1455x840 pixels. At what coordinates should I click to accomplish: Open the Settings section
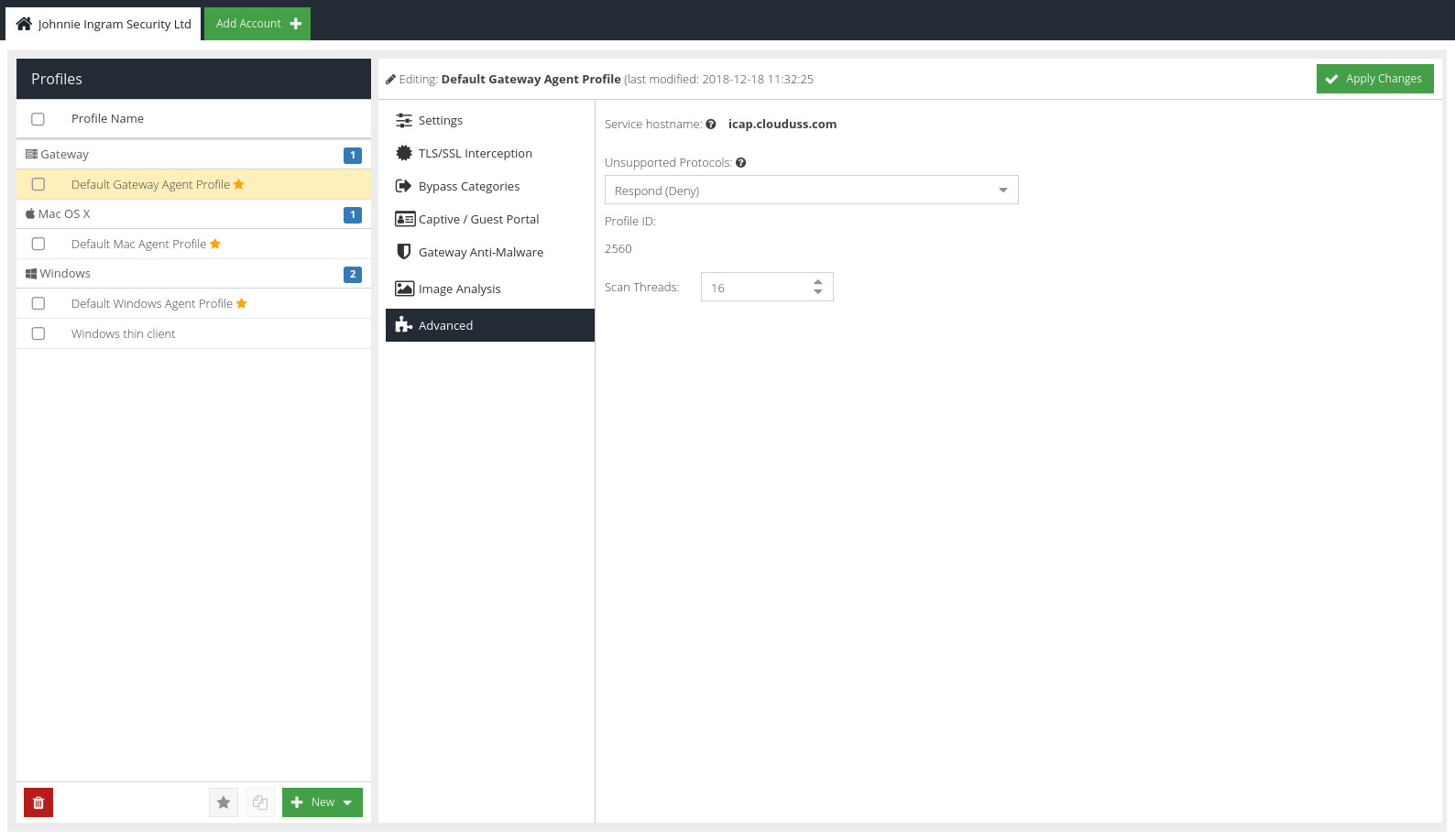[490, 120]
